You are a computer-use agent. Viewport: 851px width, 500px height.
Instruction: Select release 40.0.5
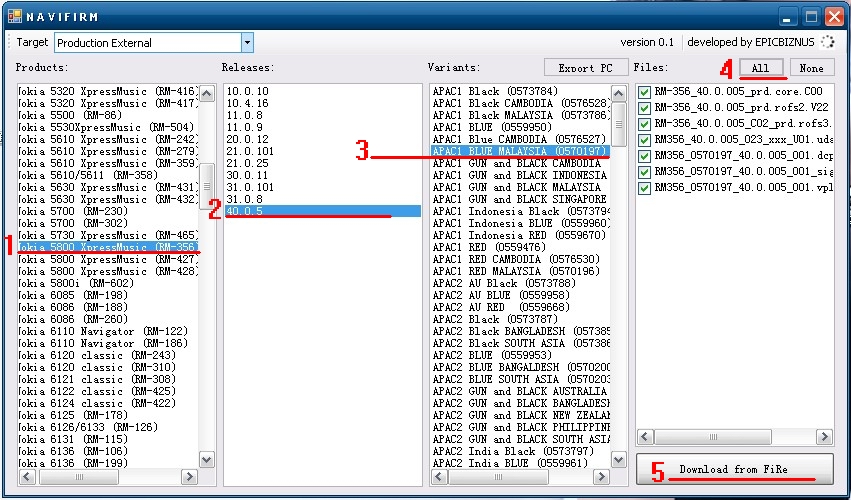[323, 211]
